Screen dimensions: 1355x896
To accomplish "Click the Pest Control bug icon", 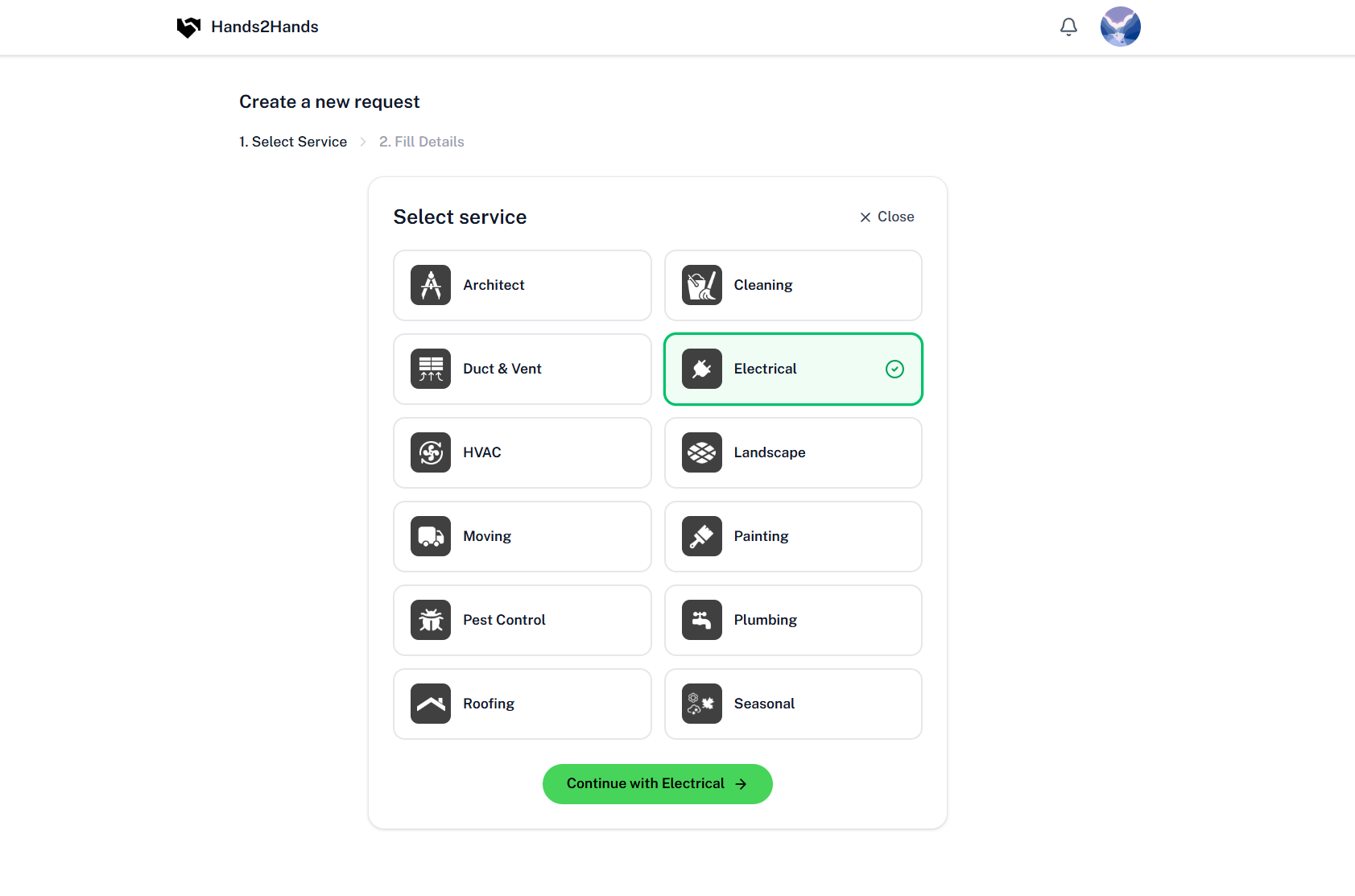I will tap(431, 620).
